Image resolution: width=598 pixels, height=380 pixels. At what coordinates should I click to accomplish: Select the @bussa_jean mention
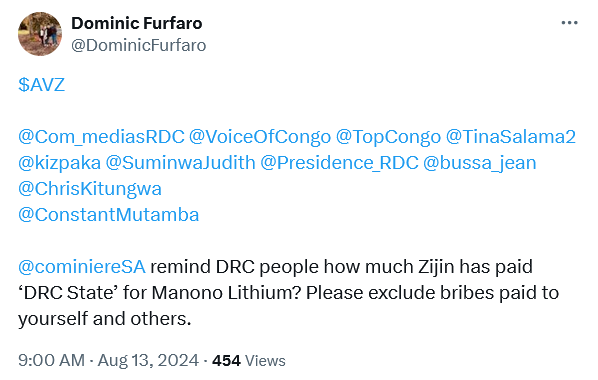point(479,163)
